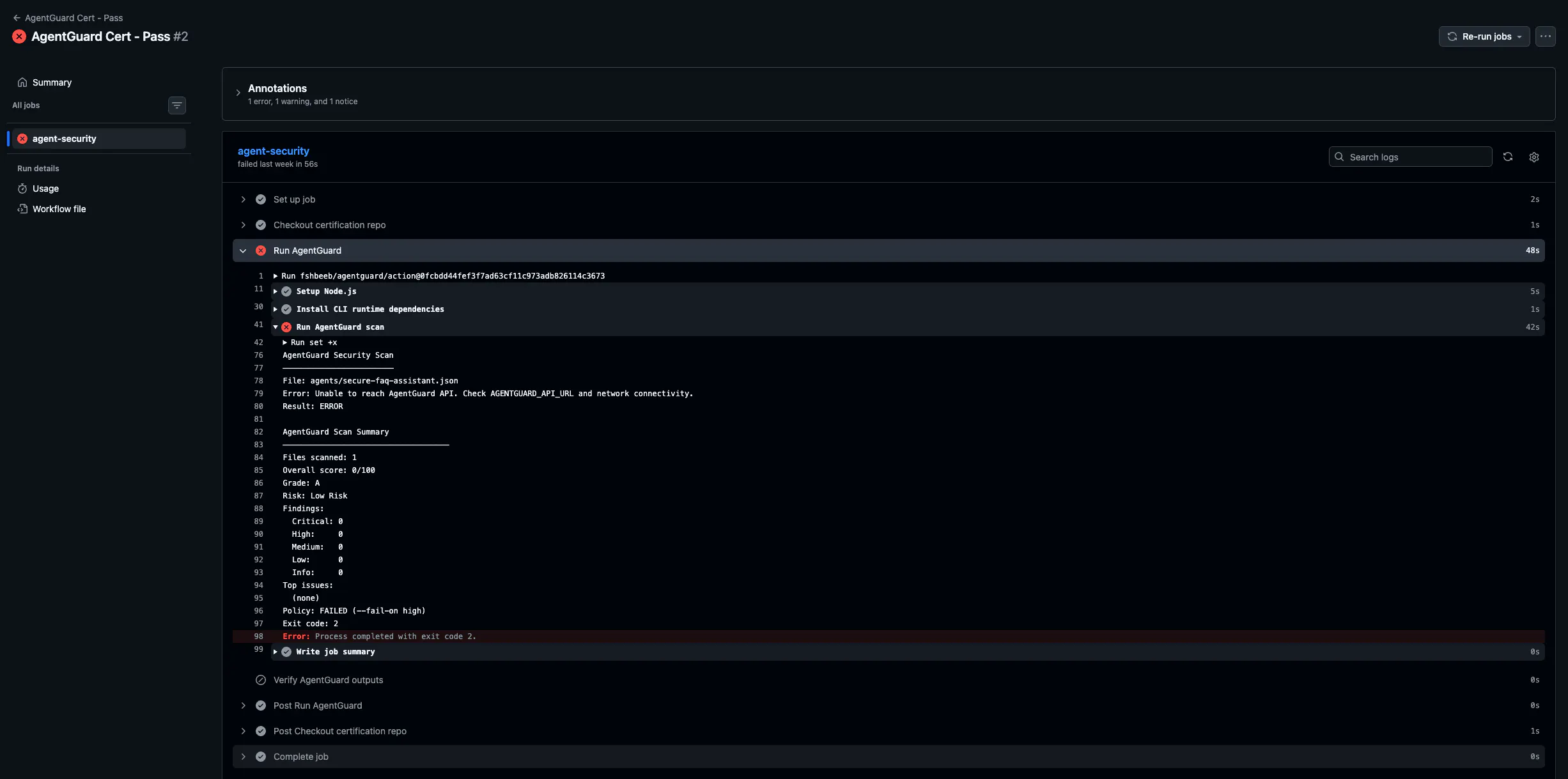Click the success check icon for Set up job

coord(261,199)
